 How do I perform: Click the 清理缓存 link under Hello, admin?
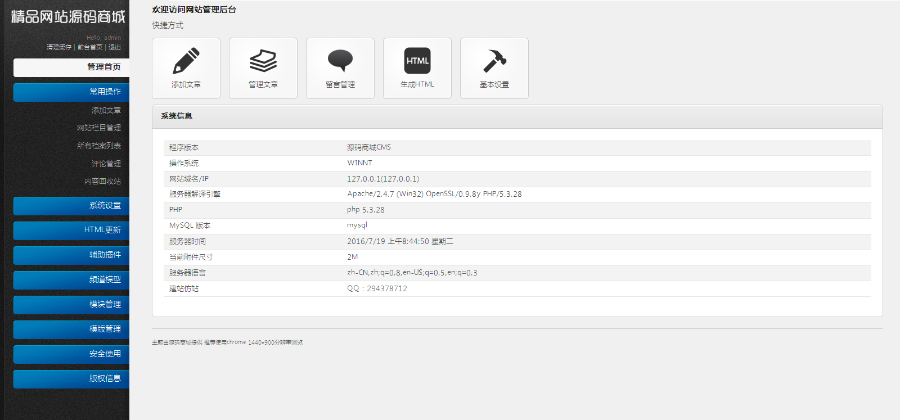(x=59, y=47)
